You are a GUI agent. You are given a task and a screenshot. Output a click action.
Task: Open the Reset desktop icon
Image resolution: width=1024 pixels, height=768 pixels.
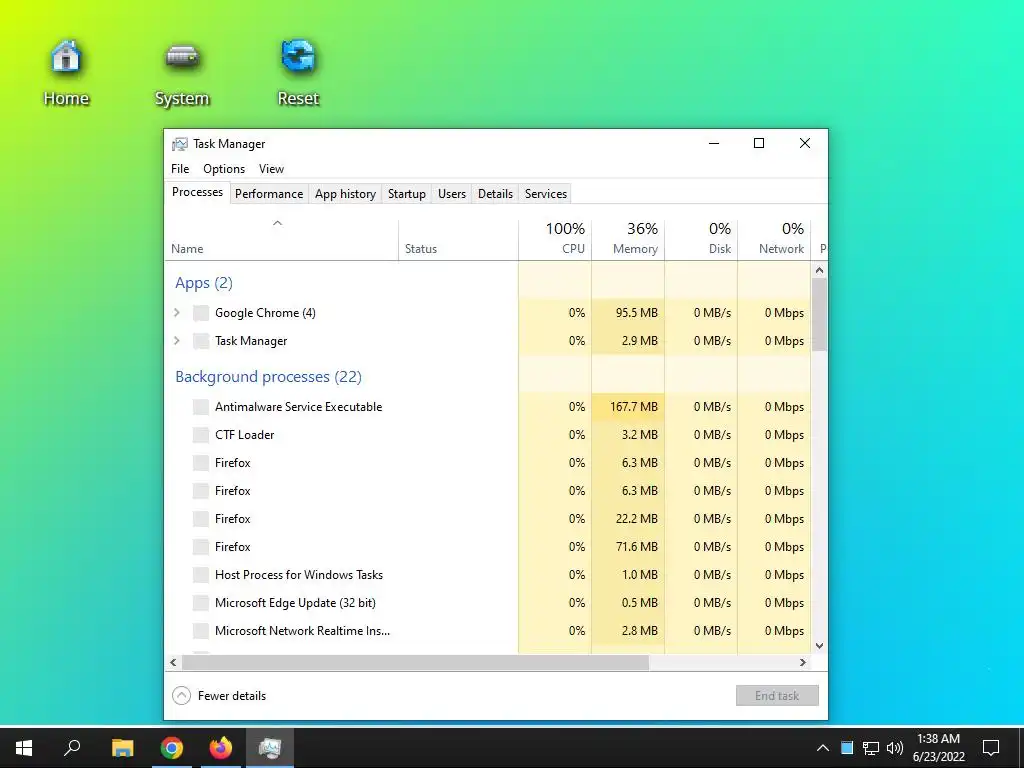[298, 72]
